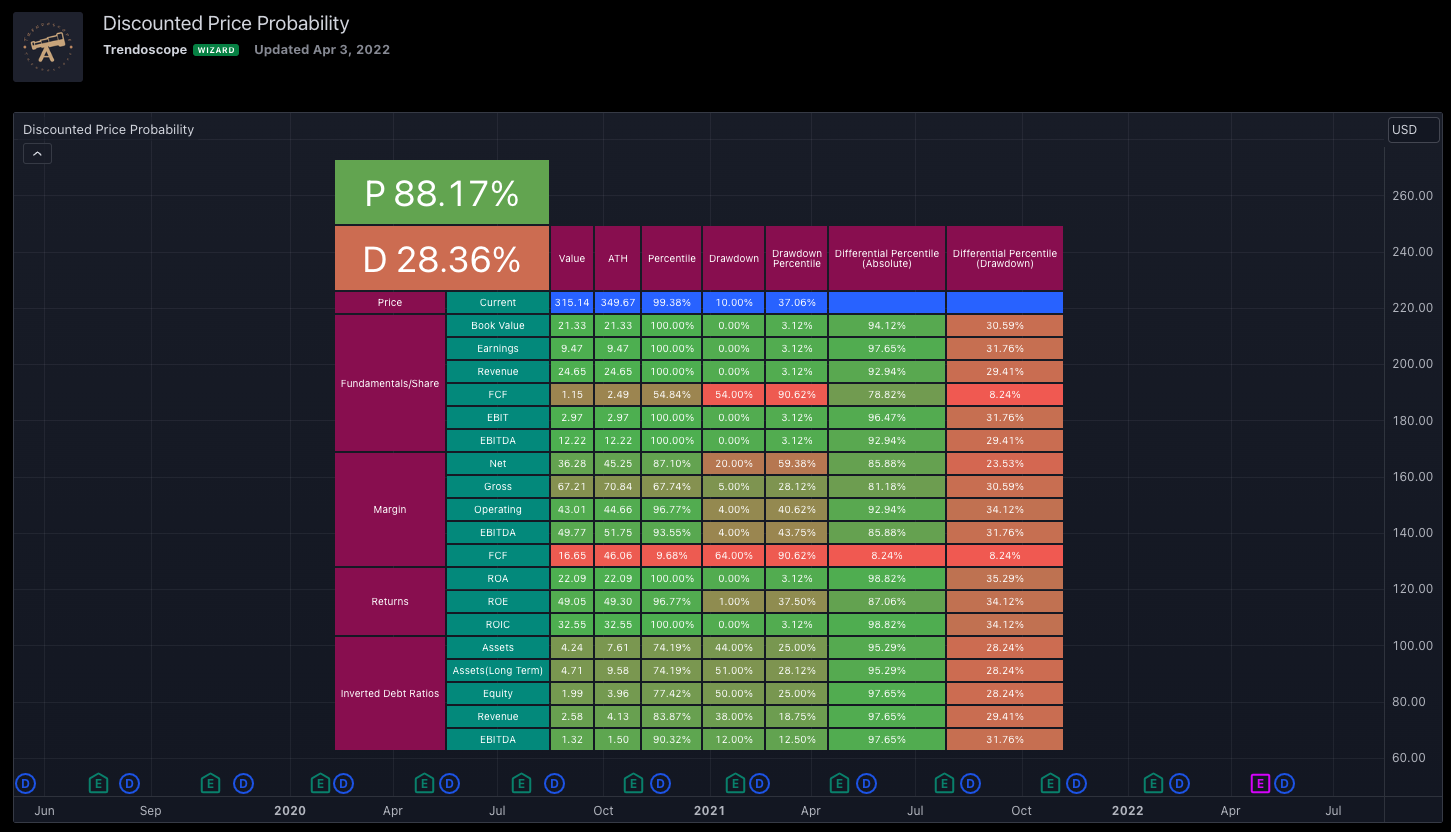Collapse the chart legend with the chevron button
This screenshot has width=1451, height=832.
[37, 154]
